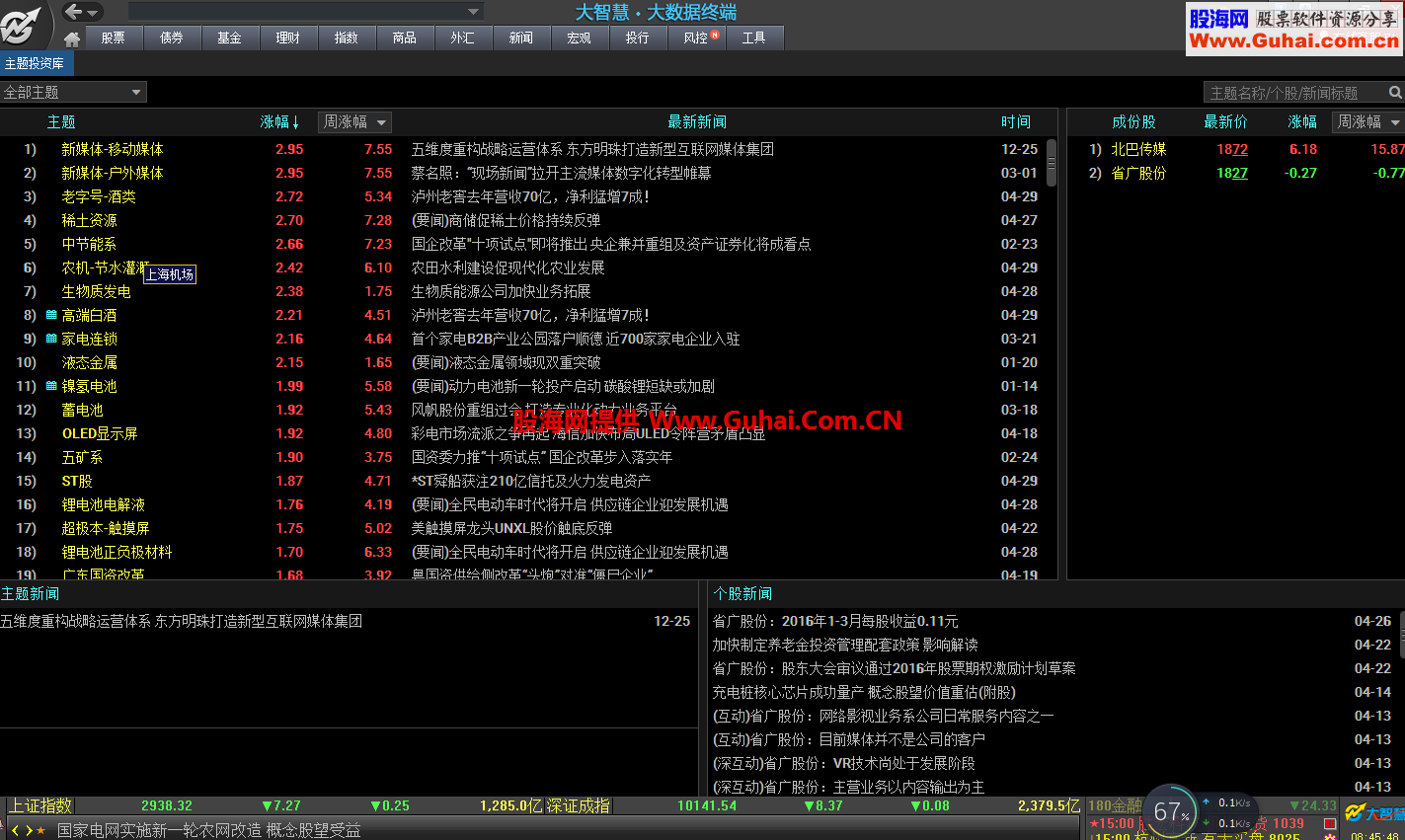Open the 投行 menu
1405x840 pixels.
(x=637, y=38)
